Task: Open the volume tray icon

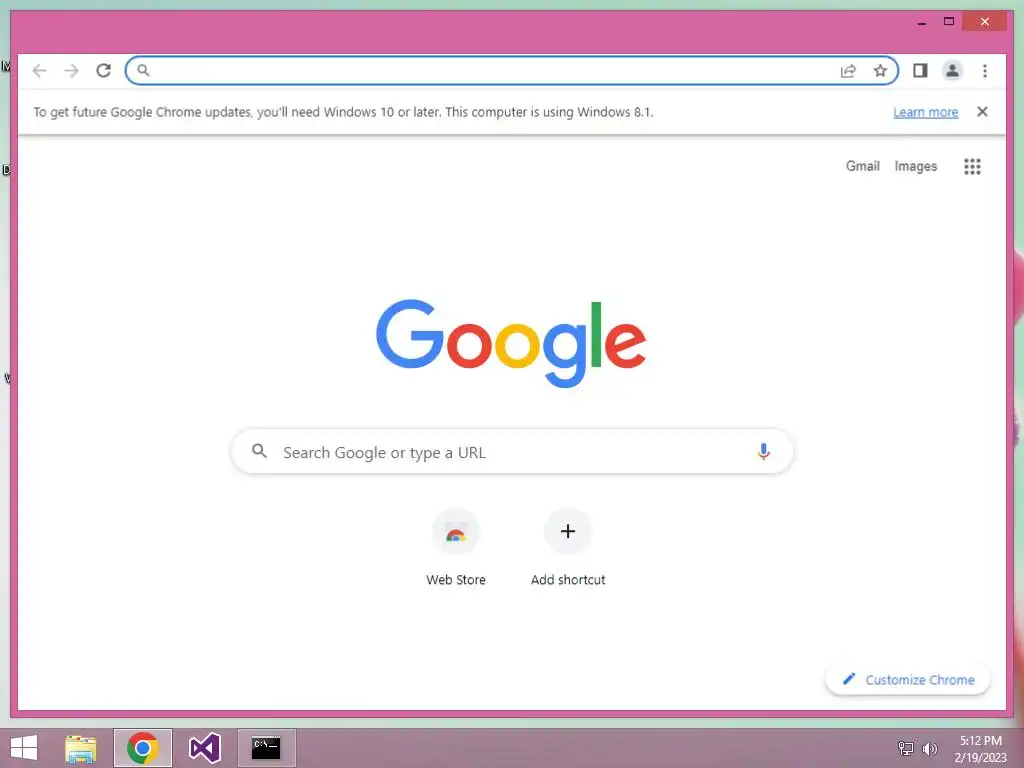Action: (x=930, y=748)
